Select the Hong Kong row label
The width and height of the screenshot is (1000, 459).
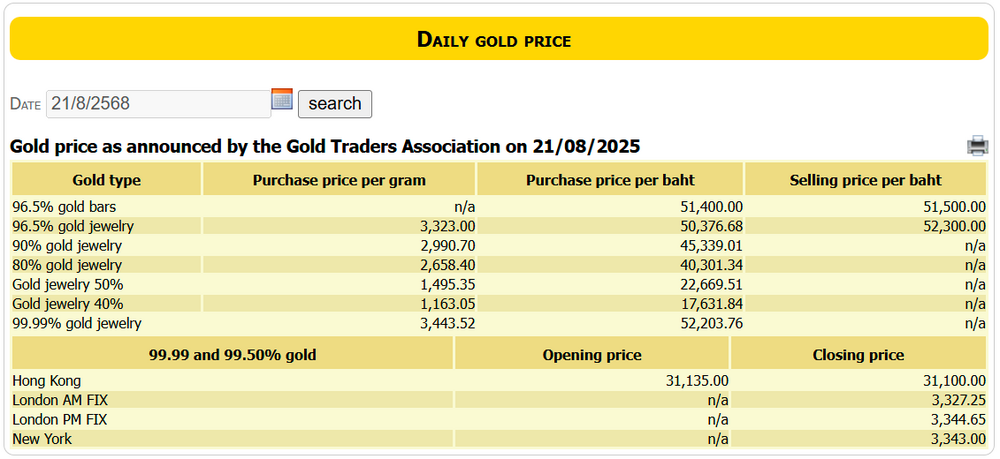pos(46,381)
